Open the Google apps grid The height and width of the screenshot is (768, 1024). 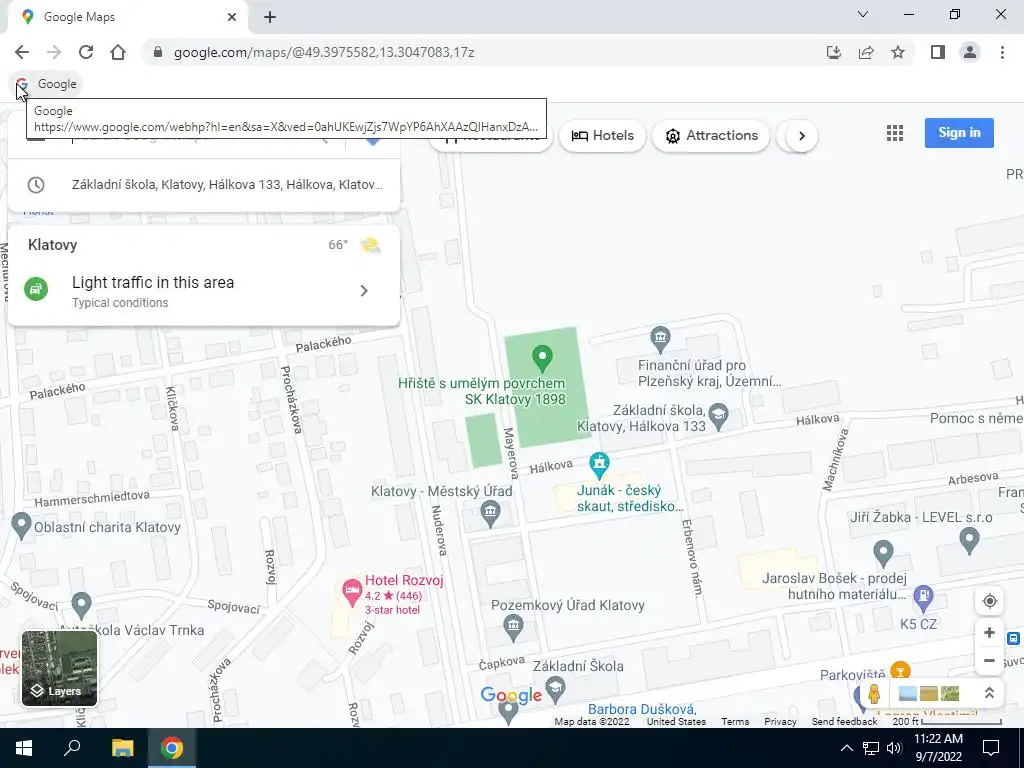(x=895, y=133)
